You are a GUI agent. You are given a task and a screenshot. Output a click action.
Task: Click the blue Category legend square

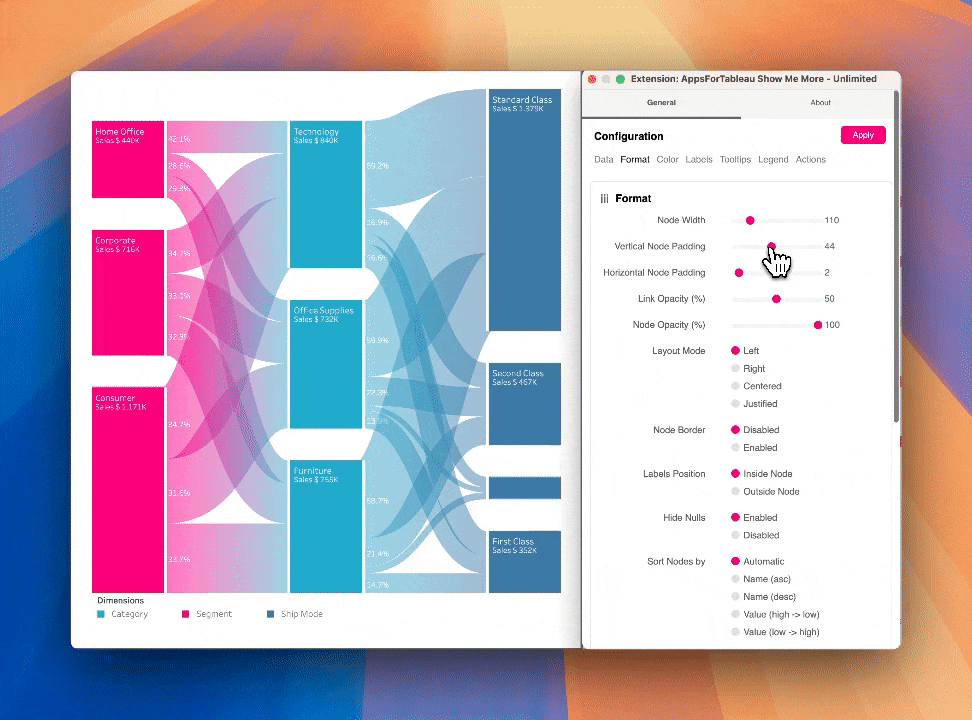click(x=101, y=614)
